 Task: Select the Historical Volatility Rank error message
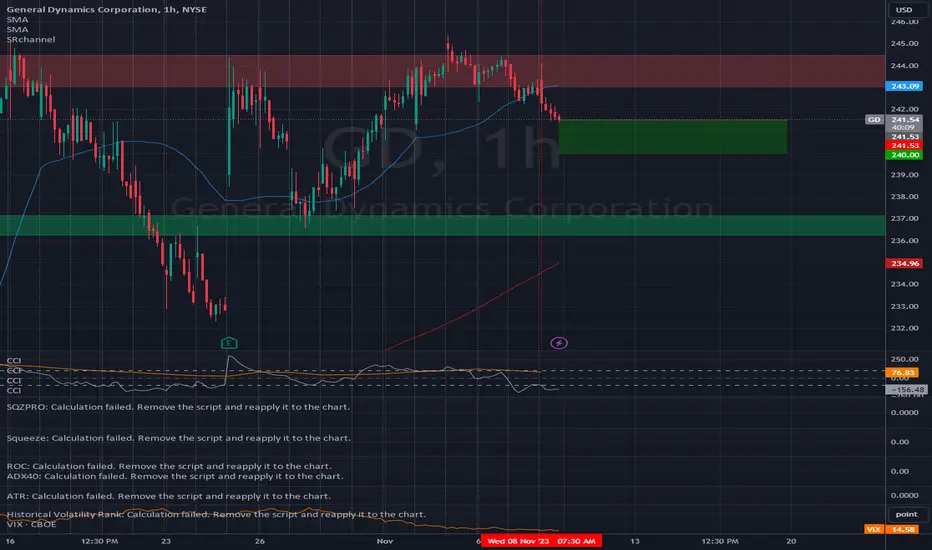click(x=216, y=514)
